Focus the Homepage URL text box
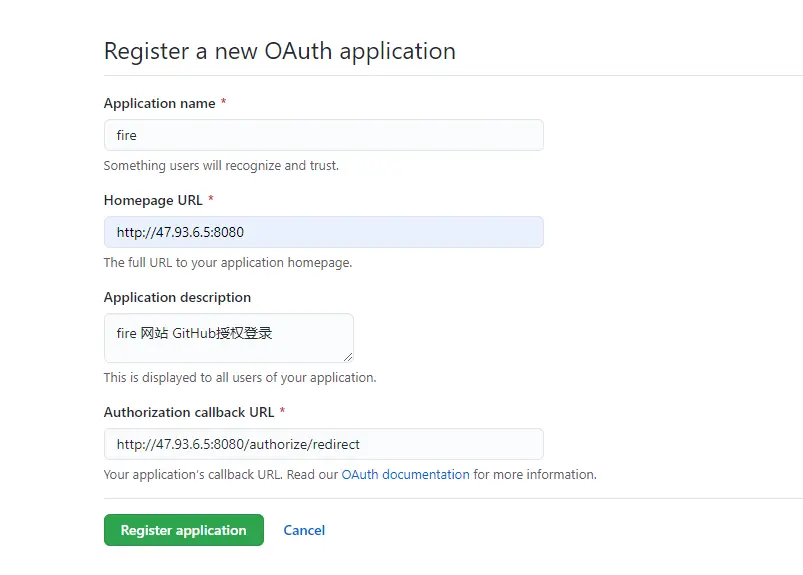The height and width of the screenshot is (575, 803). pyautogui.click(x=323, y=232)
